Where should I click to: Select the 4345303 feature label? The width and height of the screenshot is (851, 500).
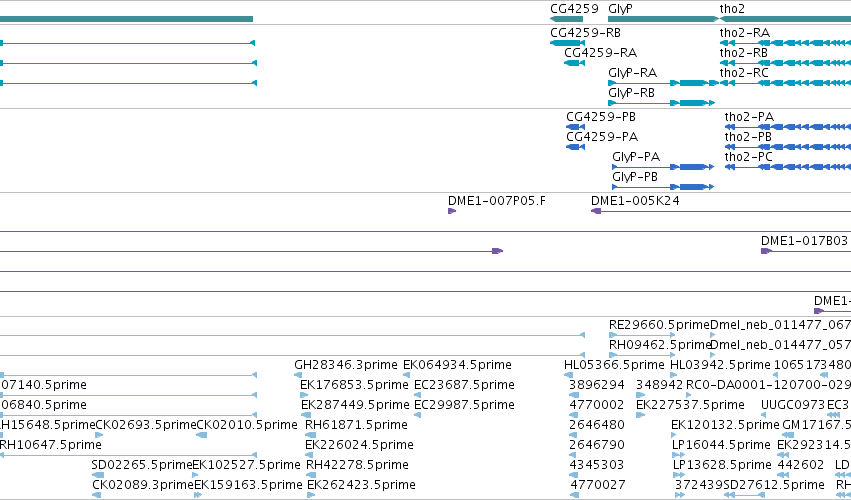pyautogui.click(x=597, y=465)
